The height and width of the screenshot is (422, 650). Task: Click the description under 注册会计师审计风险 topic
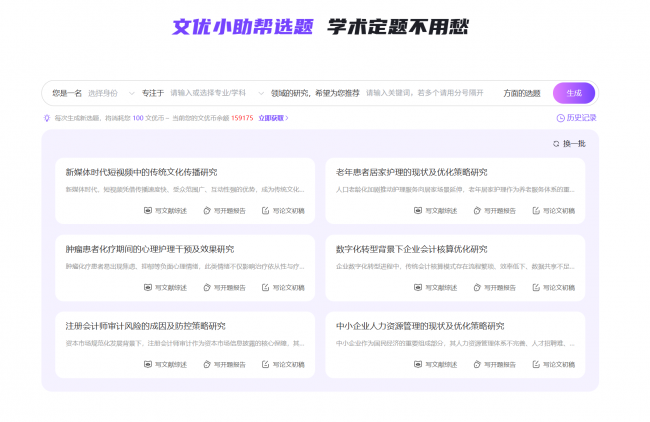click(185, 343)
